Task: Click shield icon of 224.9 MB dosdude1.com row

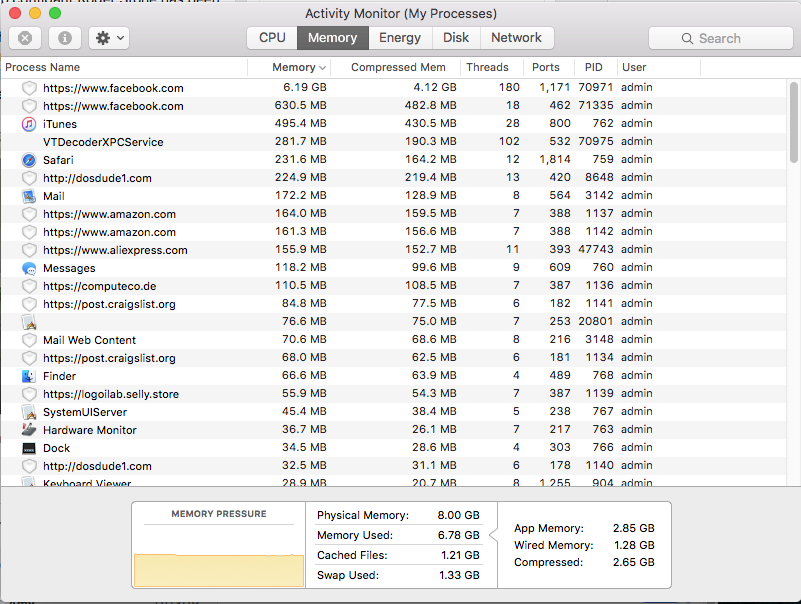Action: point(29,178)
